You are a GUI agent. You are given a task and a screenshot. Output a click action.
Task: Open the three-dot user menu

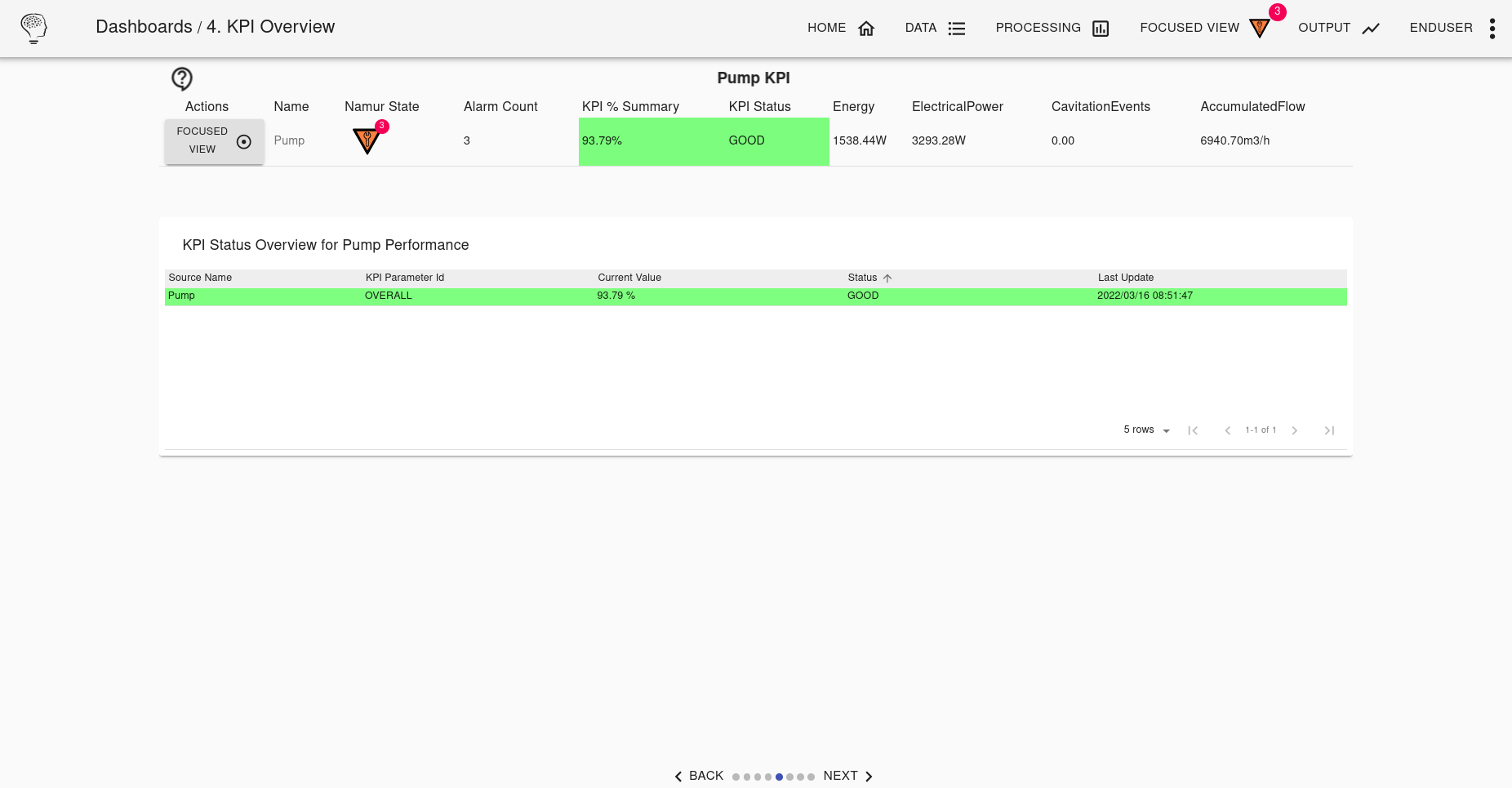pyautogui.click(x=1492, y=29)
